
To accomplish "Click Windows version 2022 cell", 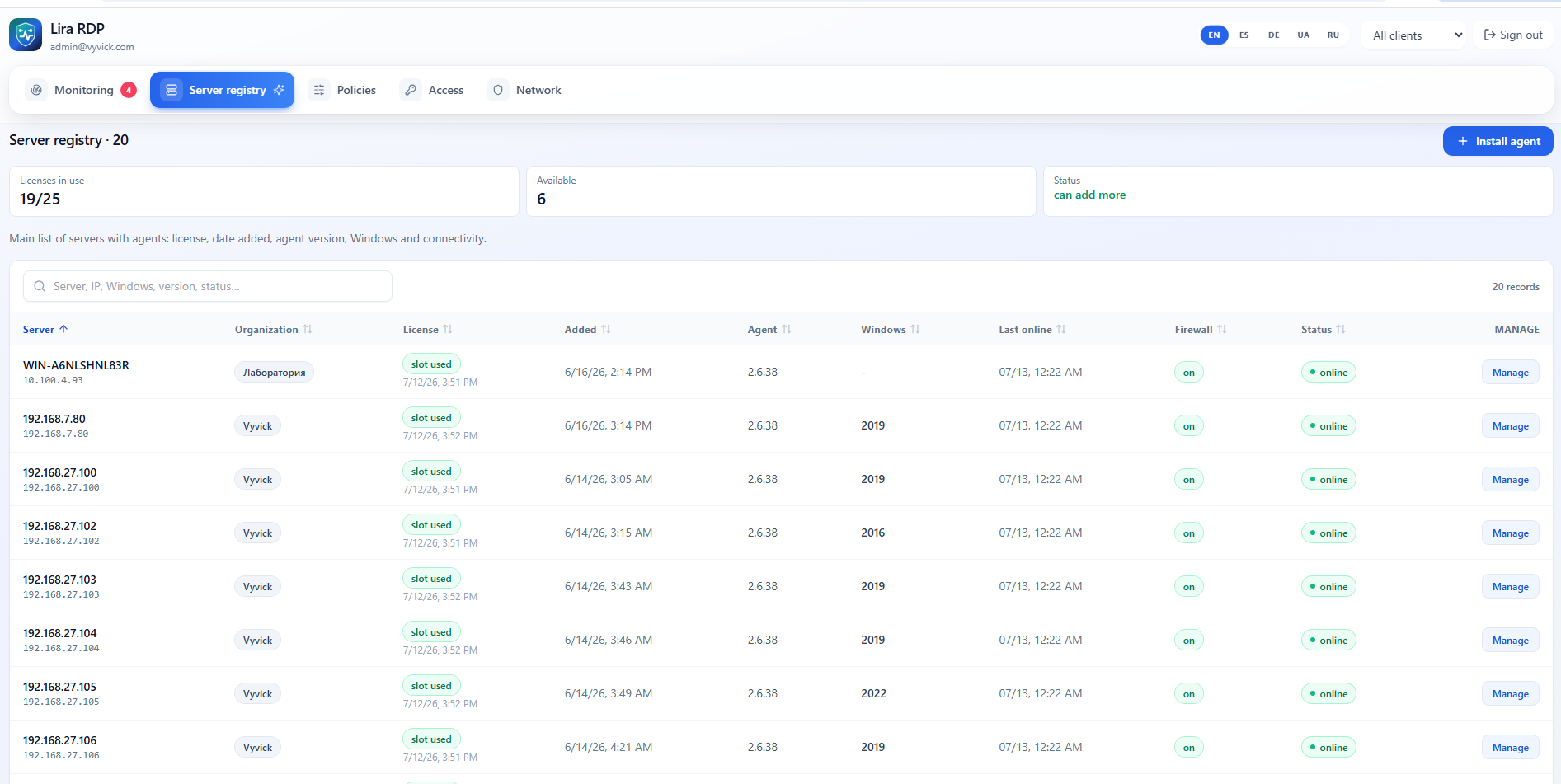I will pos(873,693).
